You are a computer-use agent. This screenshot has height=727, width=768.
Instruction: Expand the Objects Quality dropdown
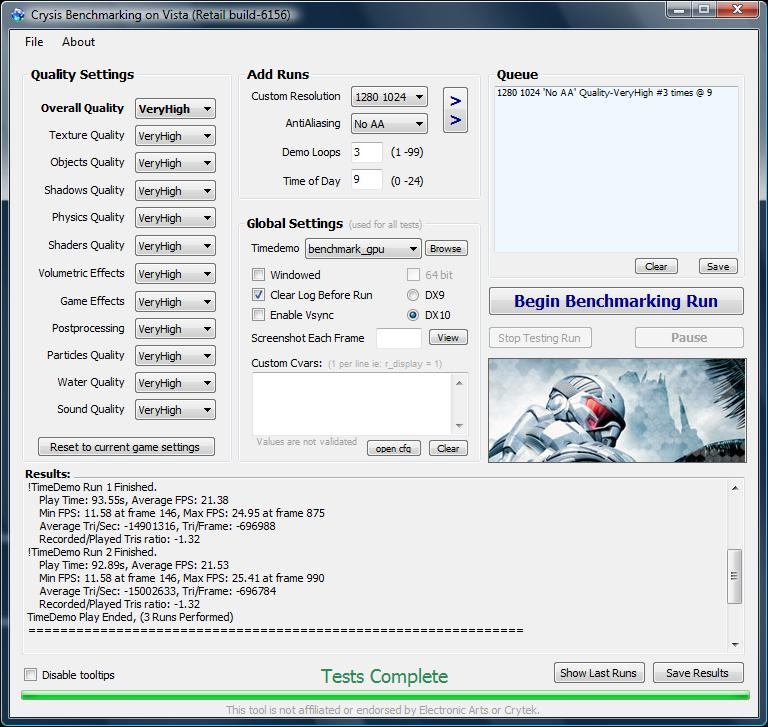pos(175,163)
